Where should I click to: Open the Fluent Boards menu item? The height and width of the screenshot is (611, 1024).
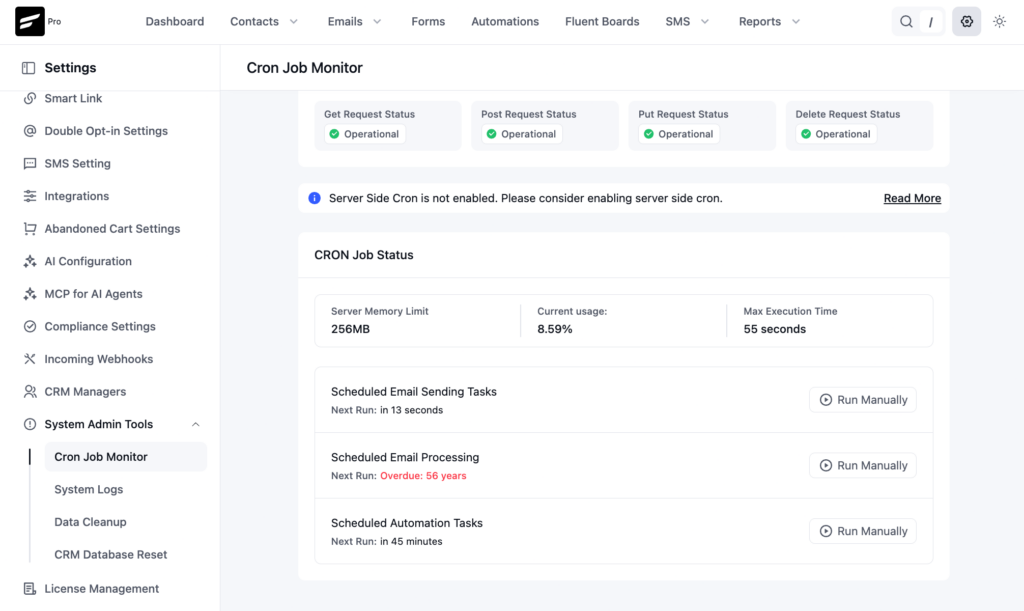point(602,22)
